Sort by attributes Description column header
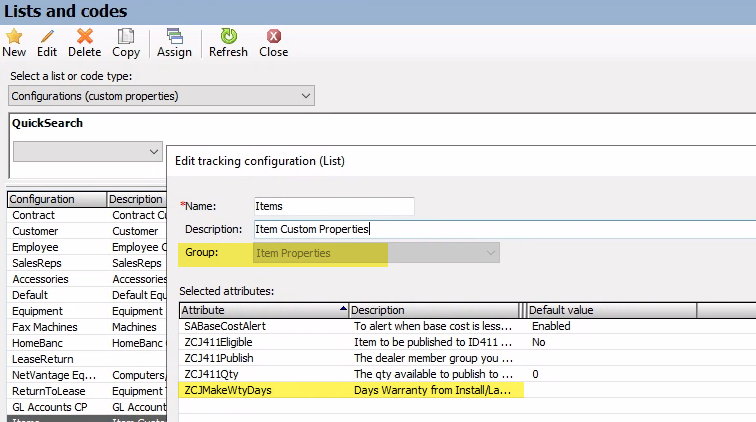 (x=433, y=310)
